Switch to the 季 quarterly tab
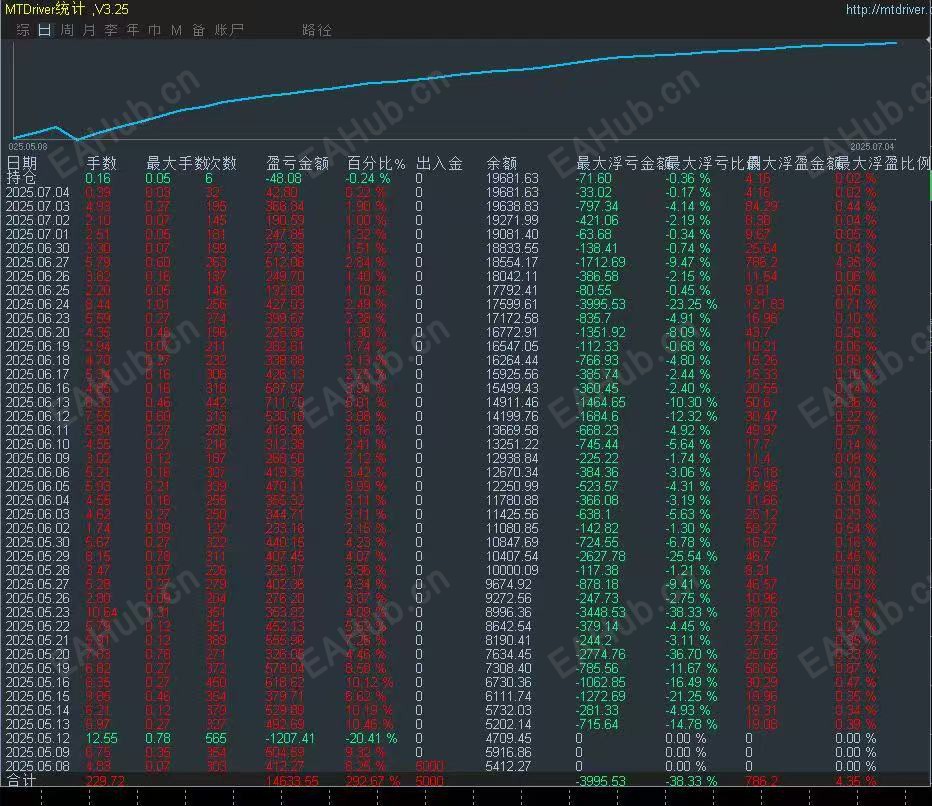 (111, 30)
